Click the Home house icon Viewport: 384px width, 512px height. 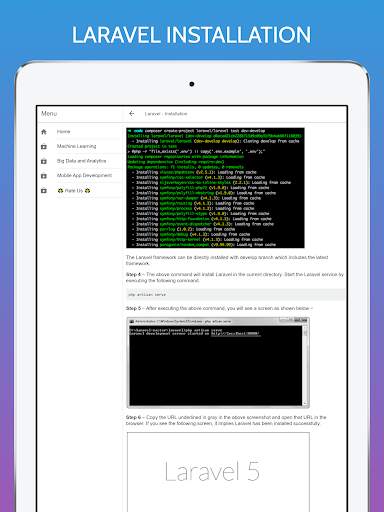coord(44,132)
